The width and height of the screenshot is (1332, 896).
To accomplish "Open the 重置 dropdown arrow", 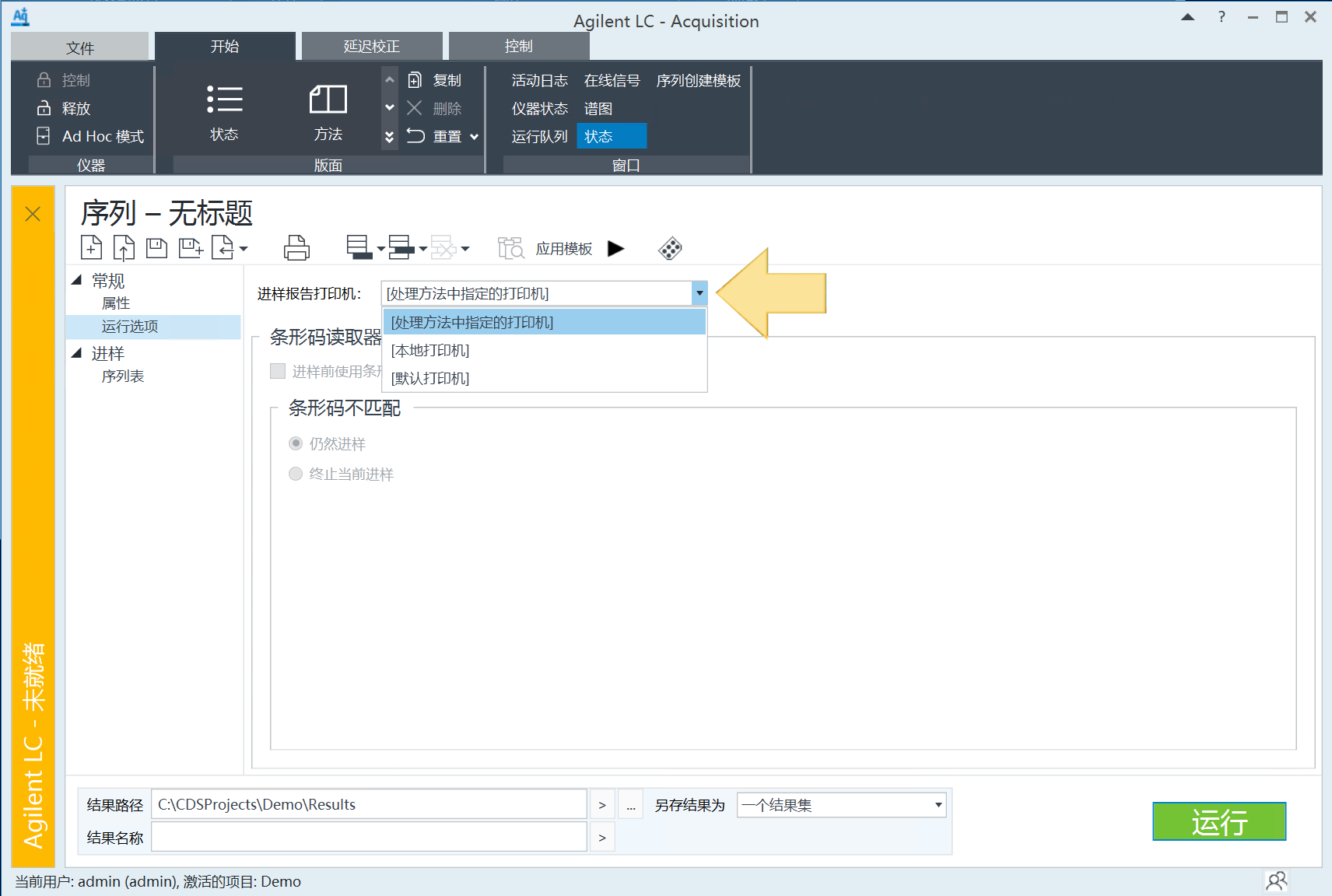I will [475, 137].
